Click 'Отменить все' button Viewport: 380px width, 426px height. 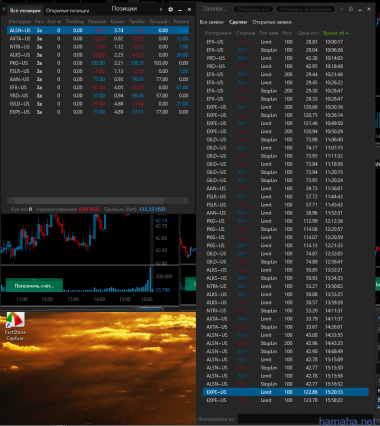click(253, 9)
